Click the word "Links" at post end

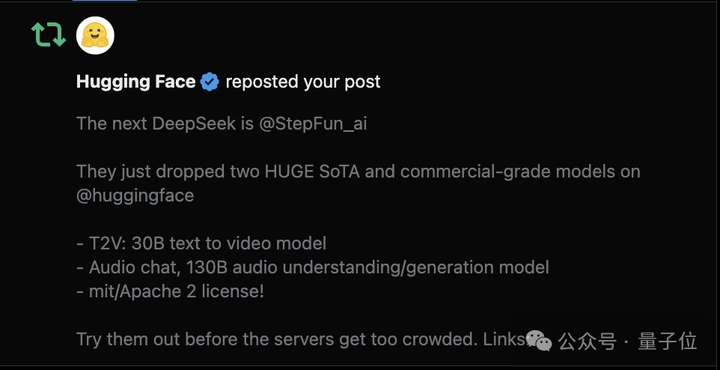coord(504,339)
